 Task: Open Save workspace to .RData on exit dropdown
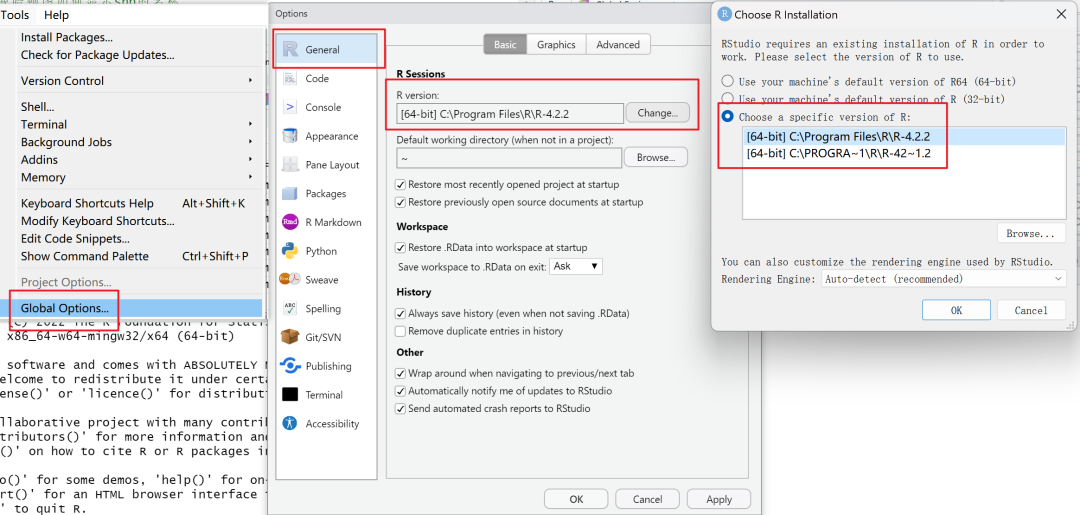576,266
